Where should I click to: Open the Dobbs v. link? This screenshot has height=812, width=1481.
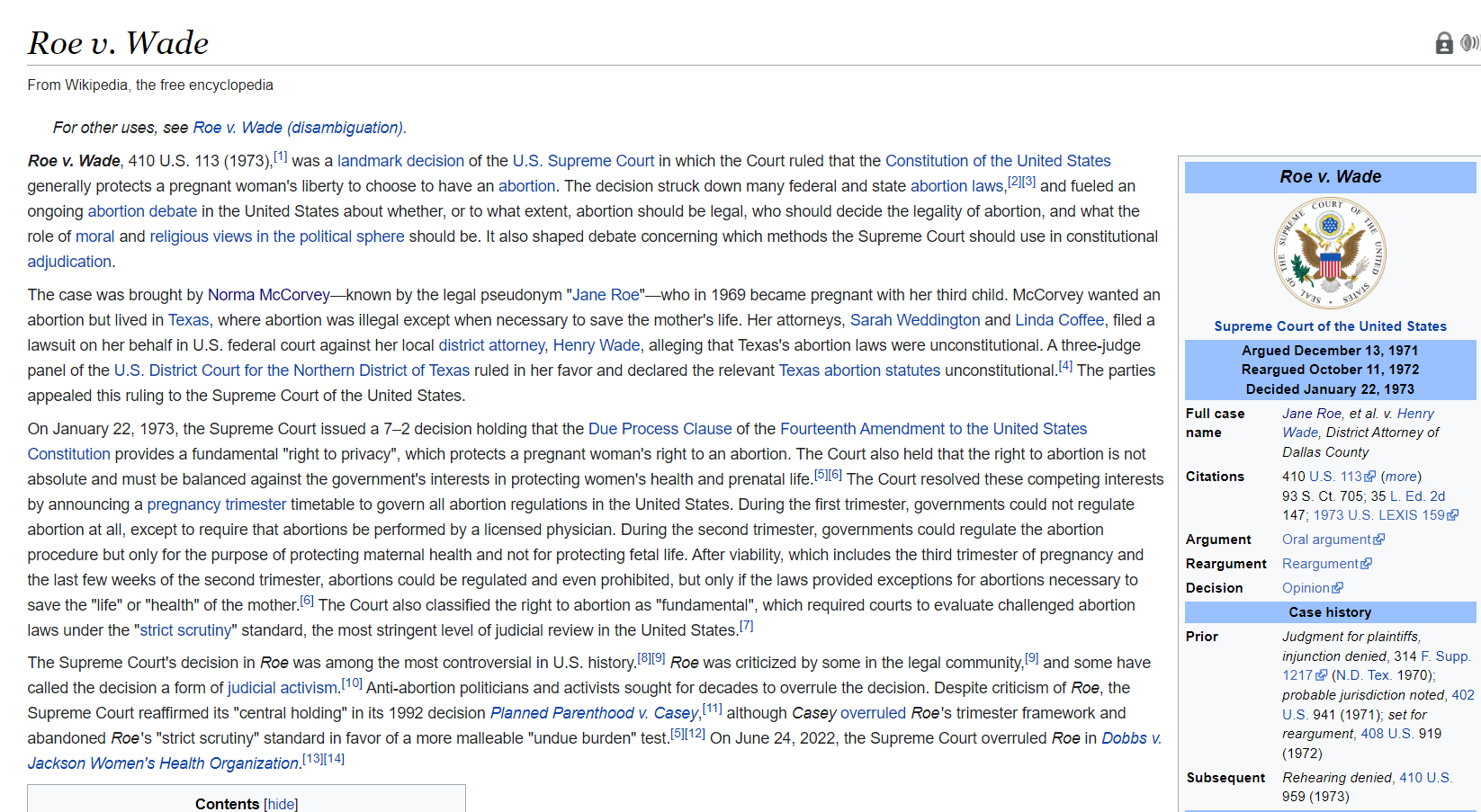tap(1131, 738)
